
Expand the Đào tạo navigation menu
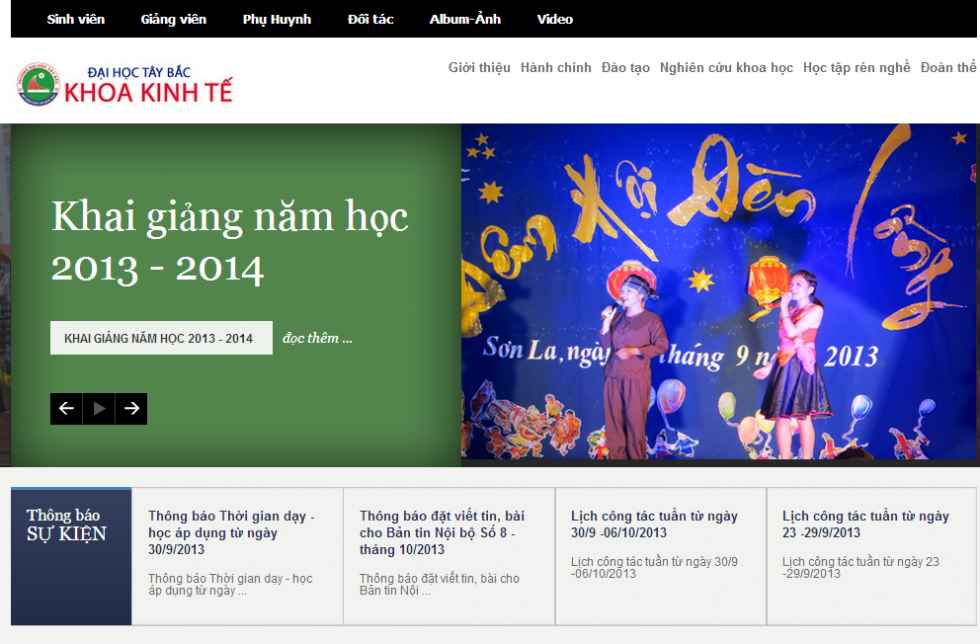[x=626, y=68]
